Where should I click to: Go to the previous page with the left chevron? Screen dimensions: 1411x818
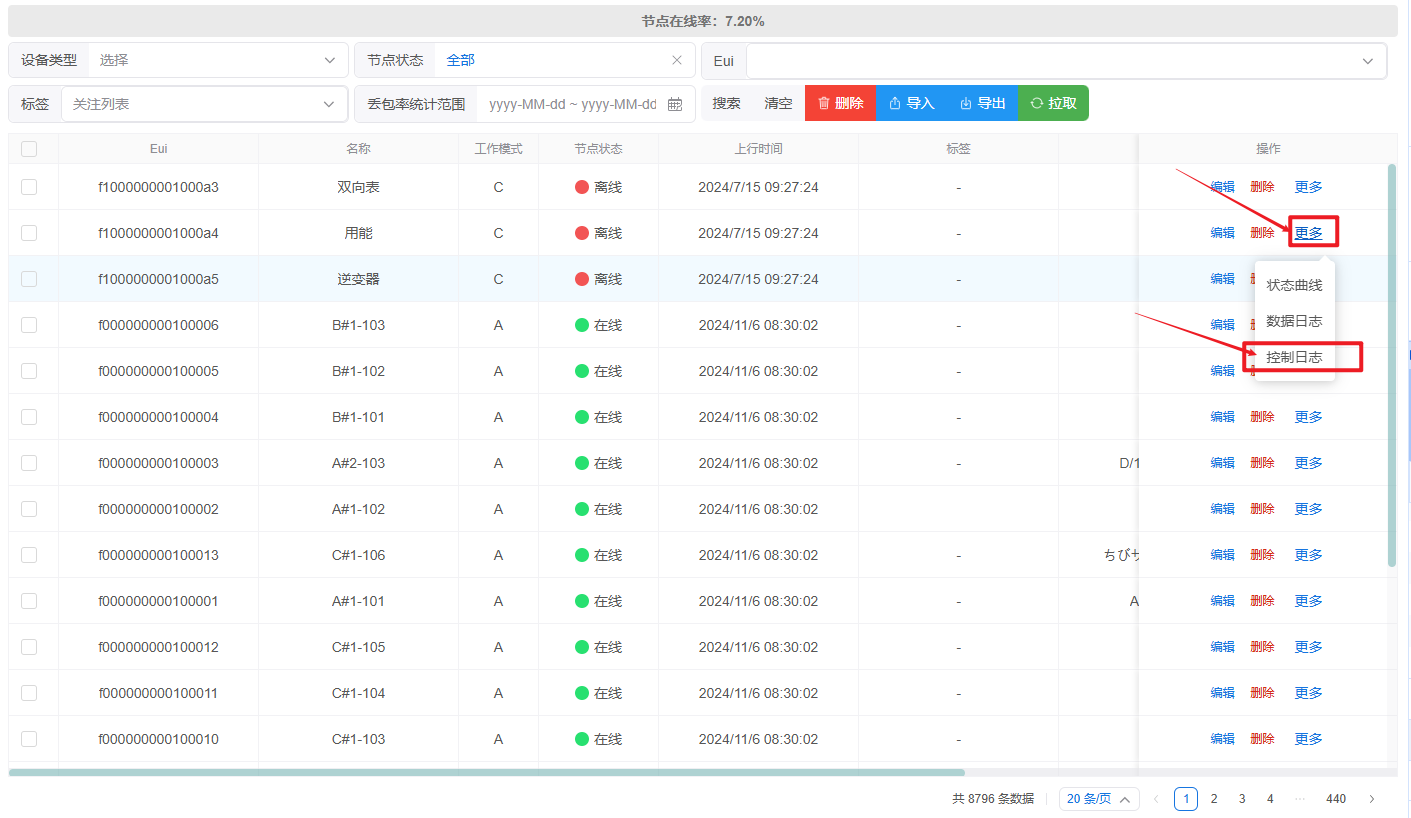coord(1157,799)
